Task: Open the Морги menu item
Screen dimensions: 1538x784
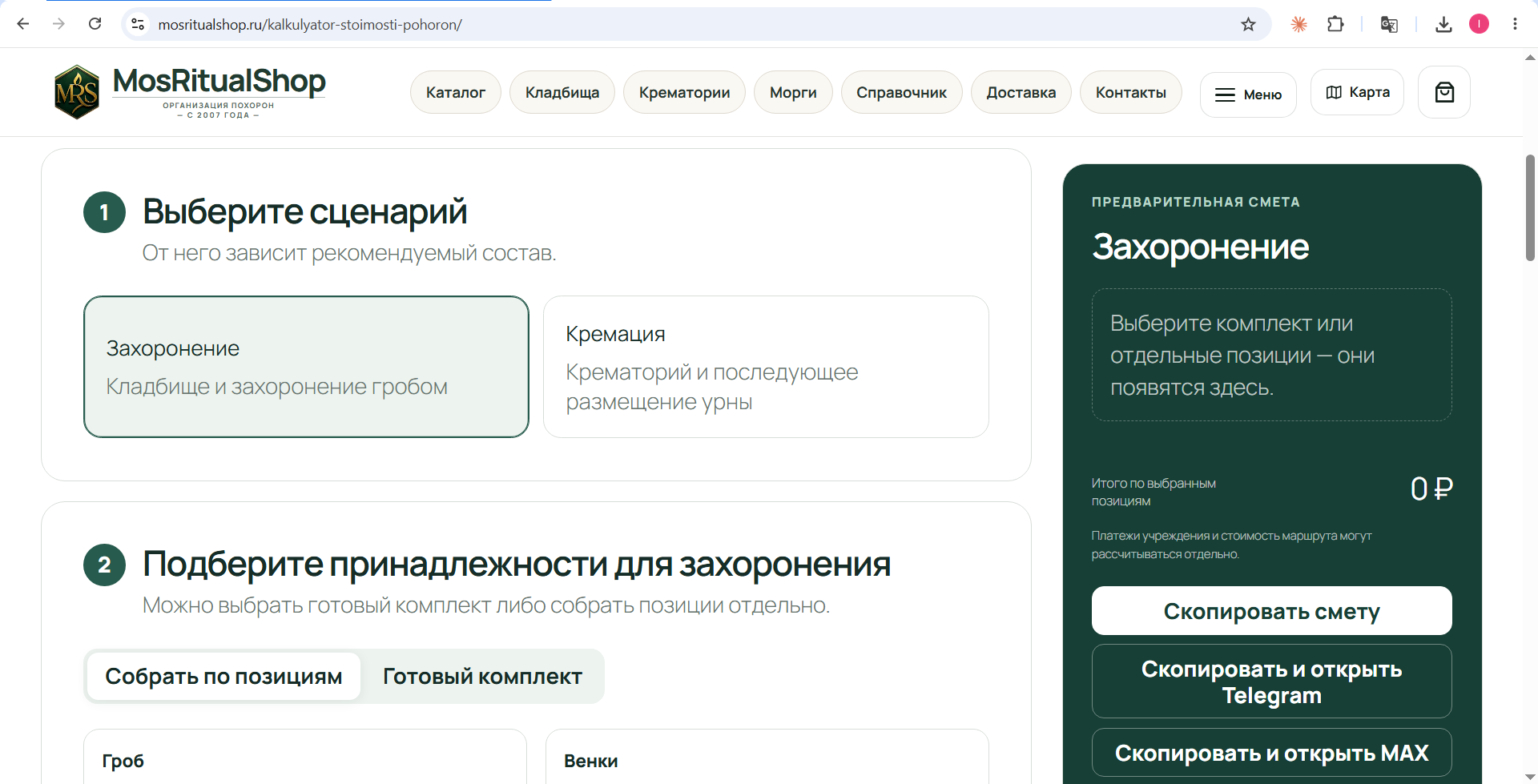Action: pos(793,92)
